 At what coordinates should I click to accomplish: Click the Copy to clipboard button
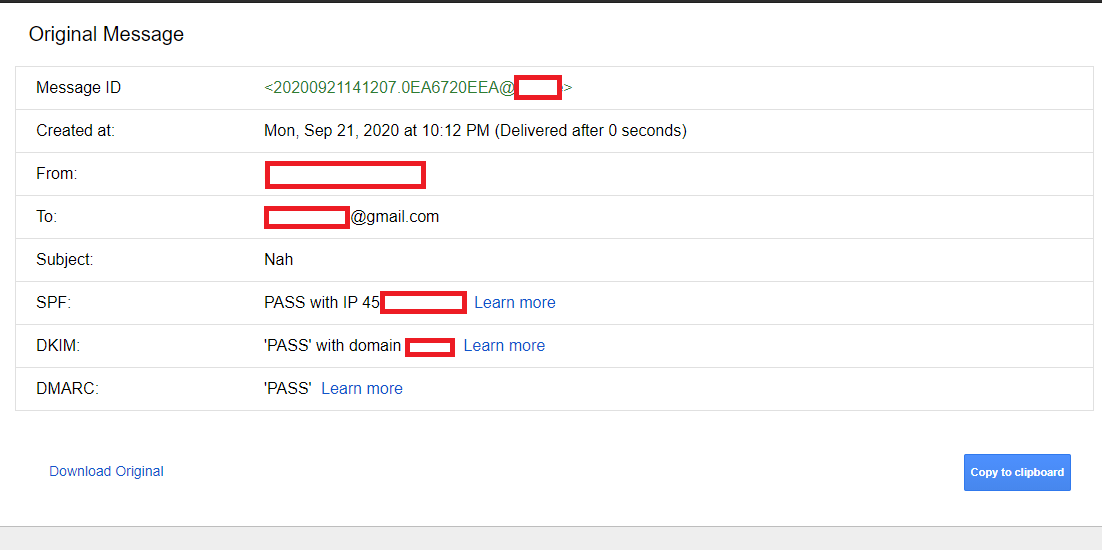(1017, 472)
